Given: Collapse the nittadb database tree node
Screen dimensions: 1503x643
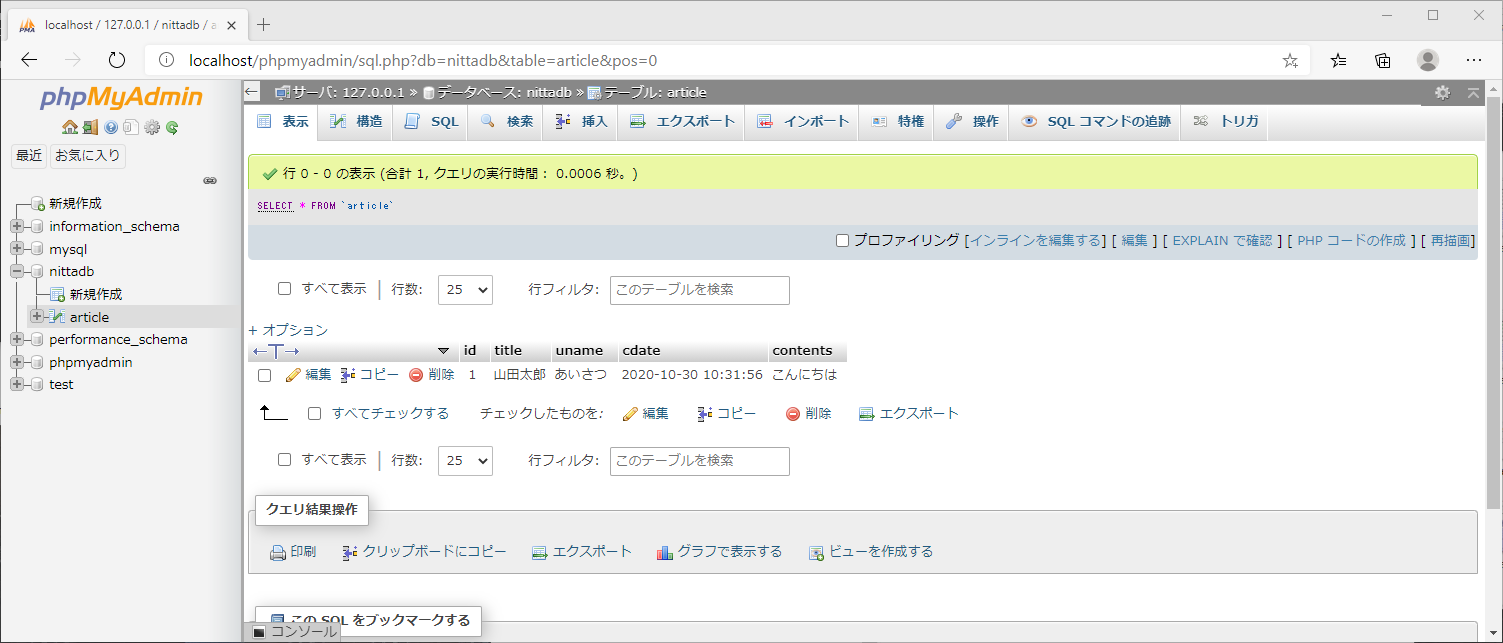Looking at the screenshot, I should click(x=17, y=271).
